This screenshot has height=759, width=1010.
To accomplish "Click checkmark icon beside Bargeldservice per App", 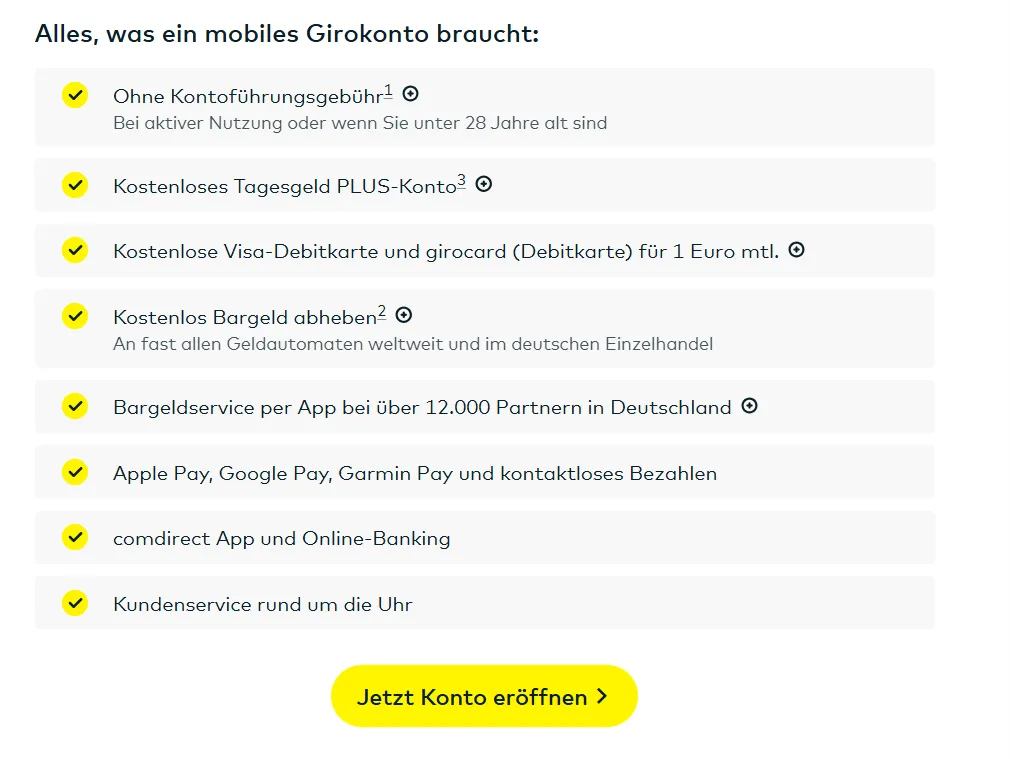I will point(75,406).
